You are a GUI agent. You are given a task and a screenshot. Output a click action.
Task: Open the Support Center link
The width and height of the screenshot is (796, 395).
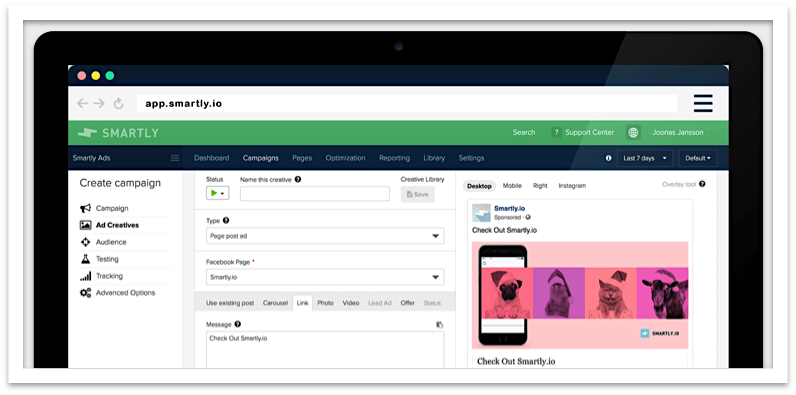589,133
